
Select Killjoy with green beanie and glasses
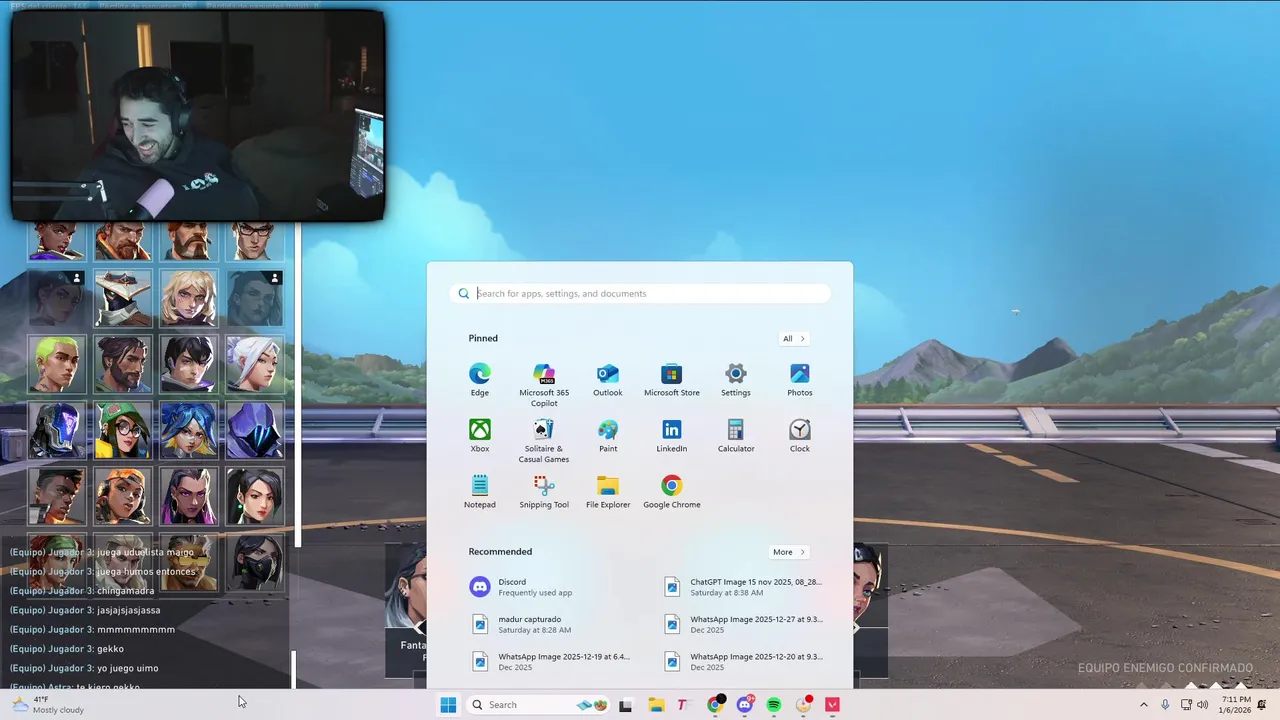[x=123, y=430]
